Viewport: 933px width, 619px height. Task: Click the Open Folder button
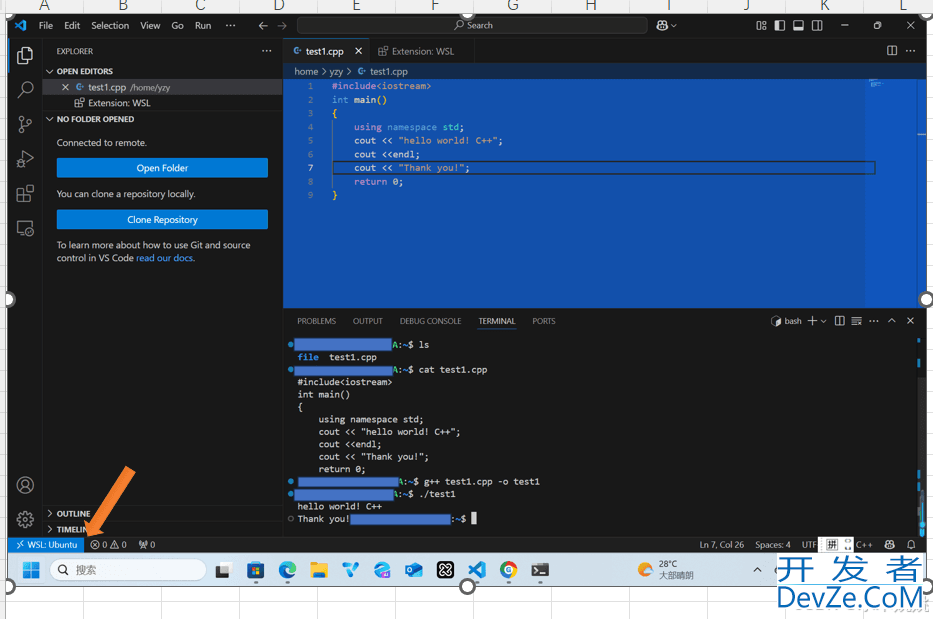pos(162,168)
